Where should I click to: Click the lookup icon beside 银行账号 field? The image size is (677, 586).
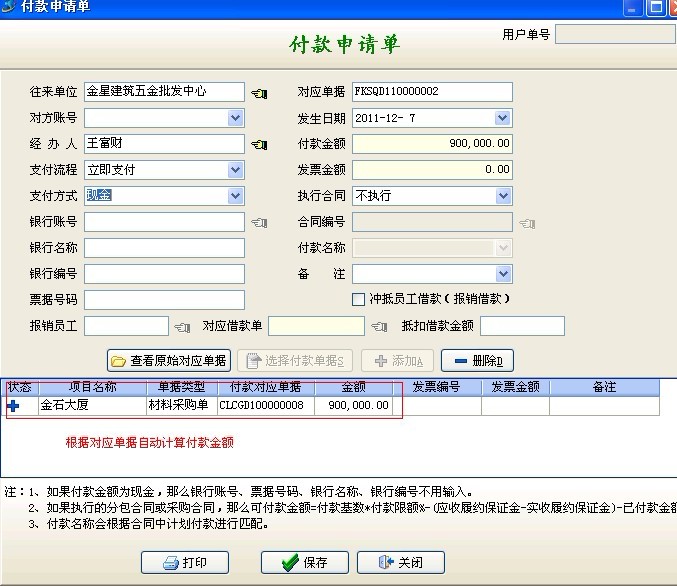(x=260, y=222)
